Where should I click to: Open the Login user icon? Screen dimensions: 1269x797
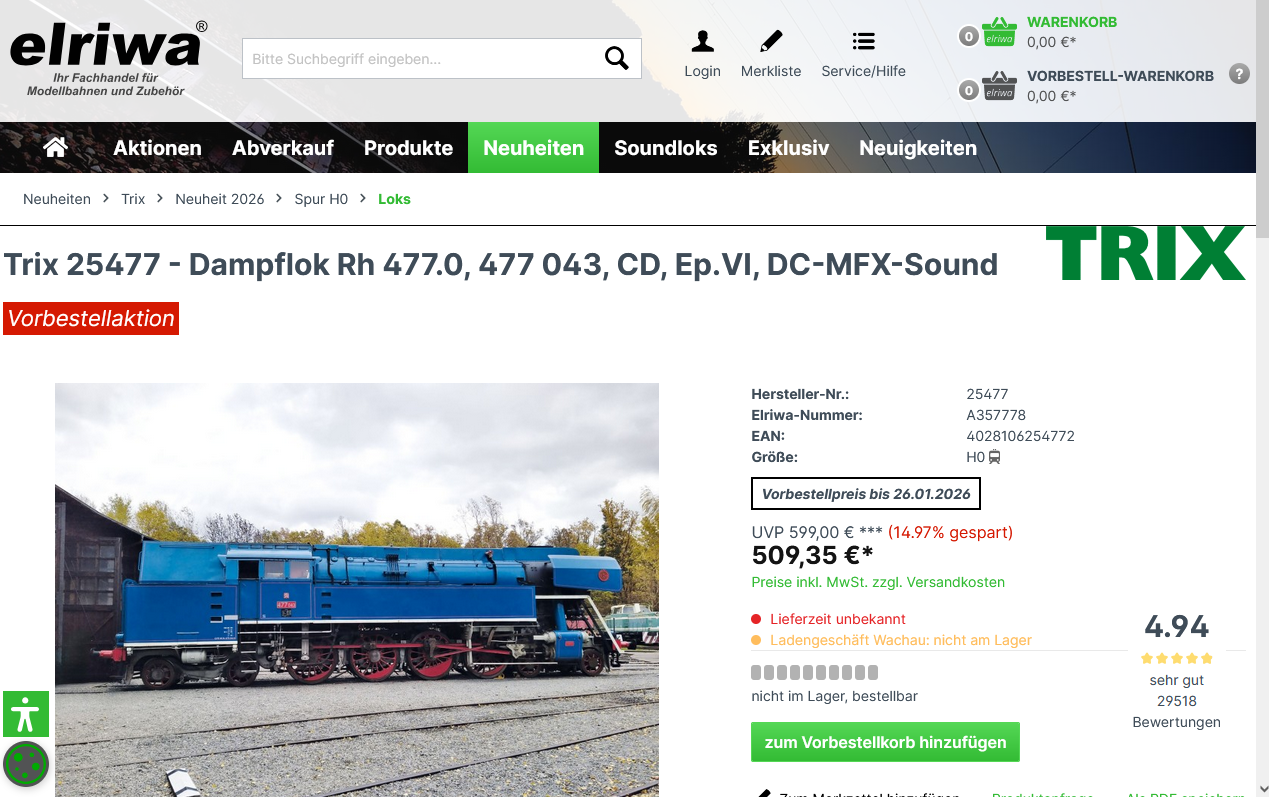[703, 41]
